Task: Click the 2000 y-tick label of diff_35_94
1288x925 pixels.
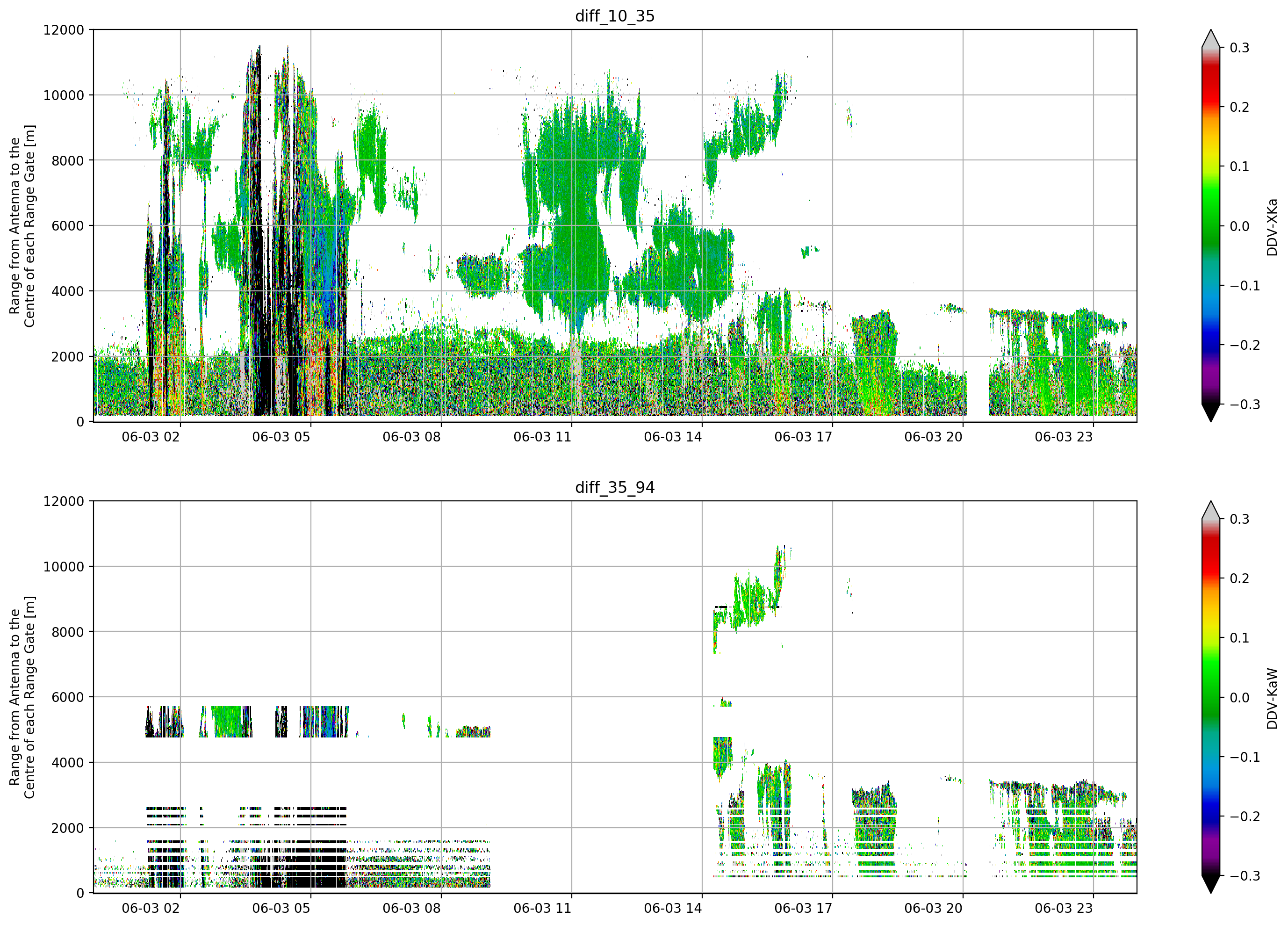Action: [x=68, y=828]
